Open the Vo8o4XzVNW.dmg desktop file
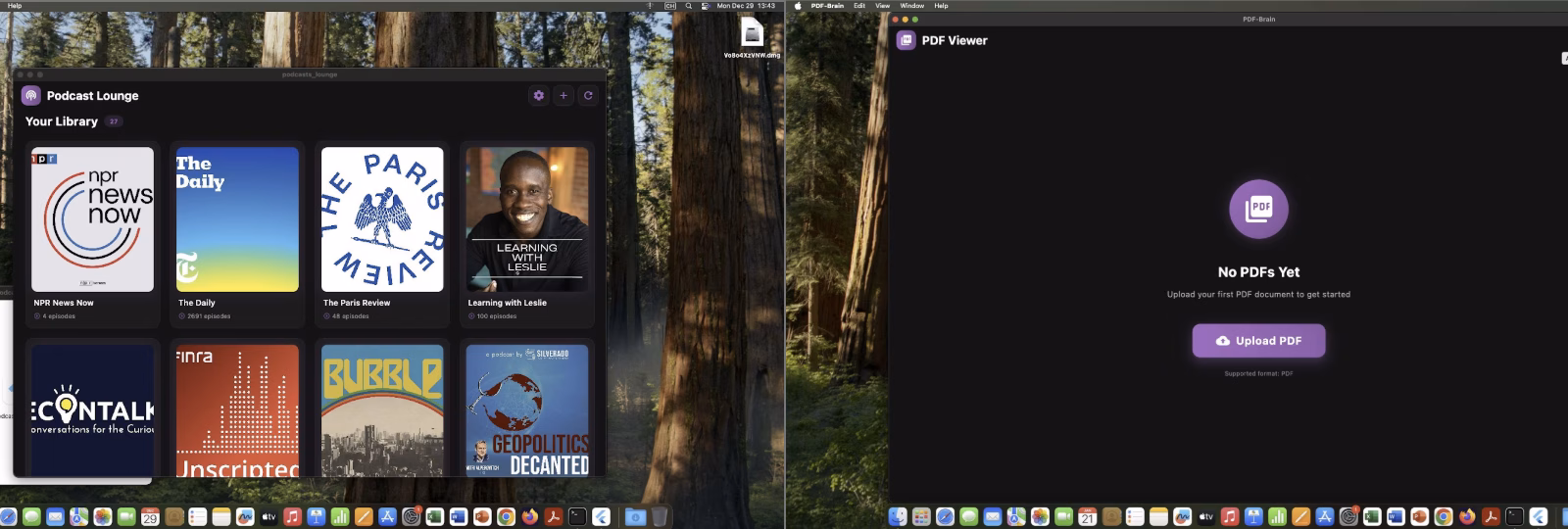This screenshot has width=1568, height=529. click(x=752, y=38)
